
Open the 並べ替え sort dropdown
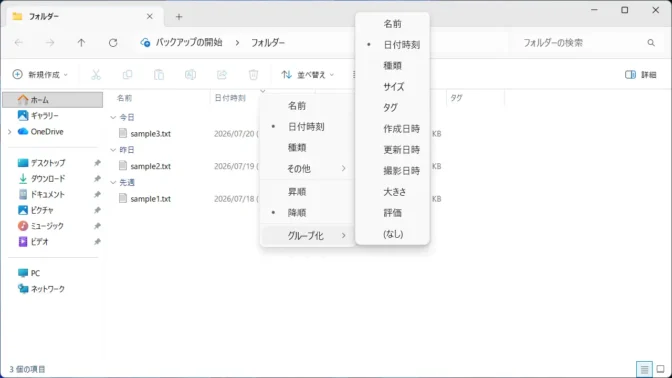pyautogui.click(x=307, y=75)
